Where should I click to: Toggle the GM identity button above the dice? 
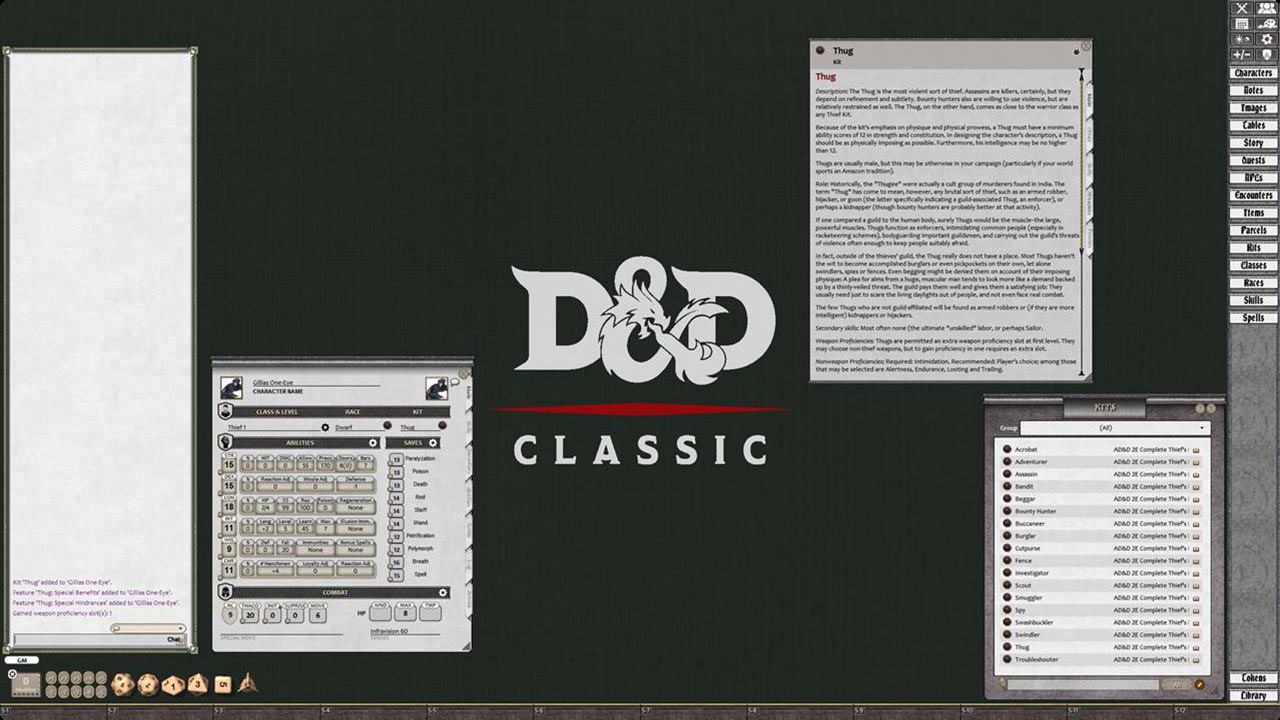(x=22, y=660)
